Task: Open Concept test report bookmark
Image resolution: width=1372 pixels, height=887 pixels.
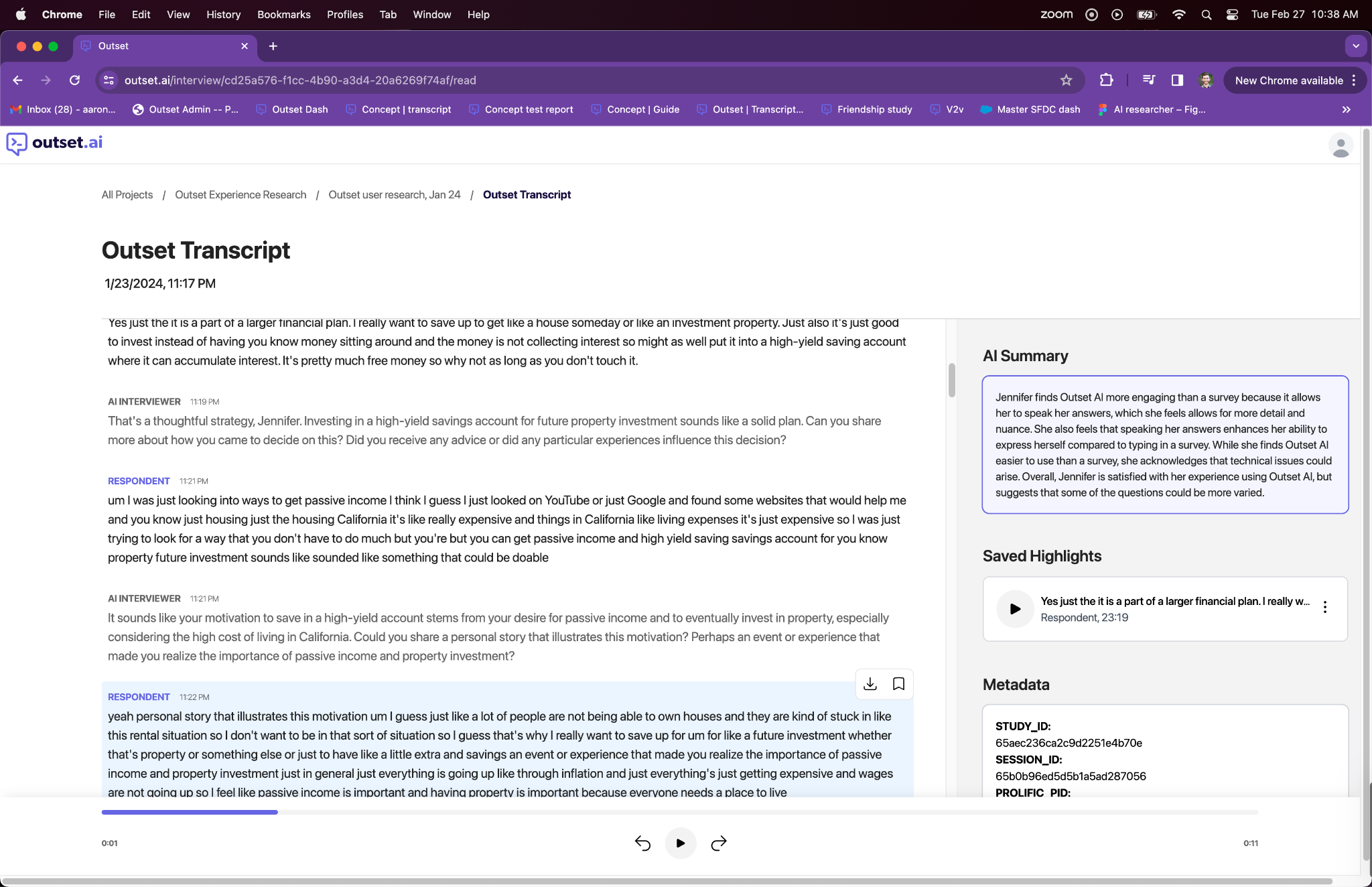Action: click(x=521, y=109)
